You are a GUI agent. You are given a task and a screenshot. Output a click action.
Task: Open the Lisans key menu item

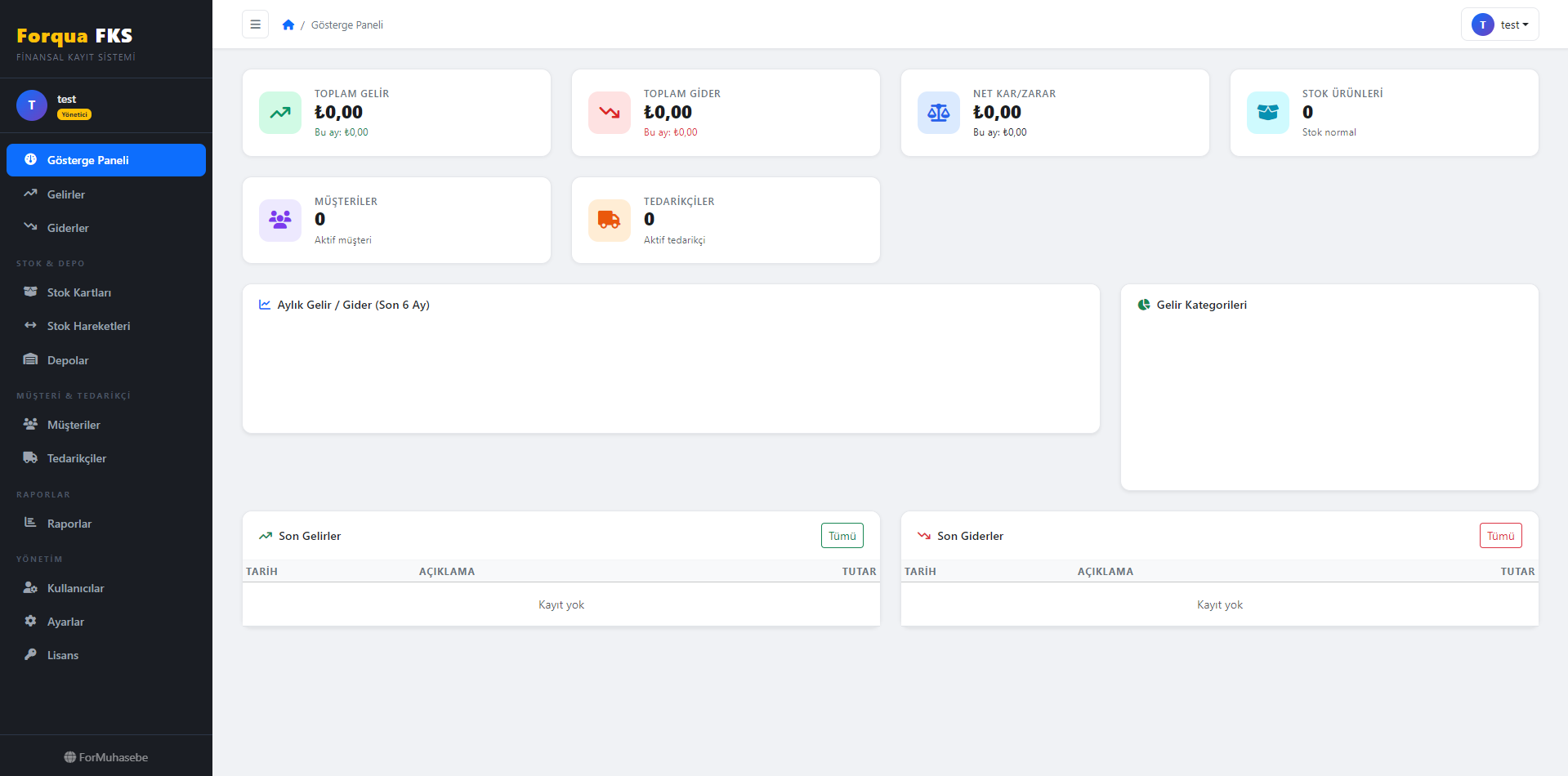(62, 655)
